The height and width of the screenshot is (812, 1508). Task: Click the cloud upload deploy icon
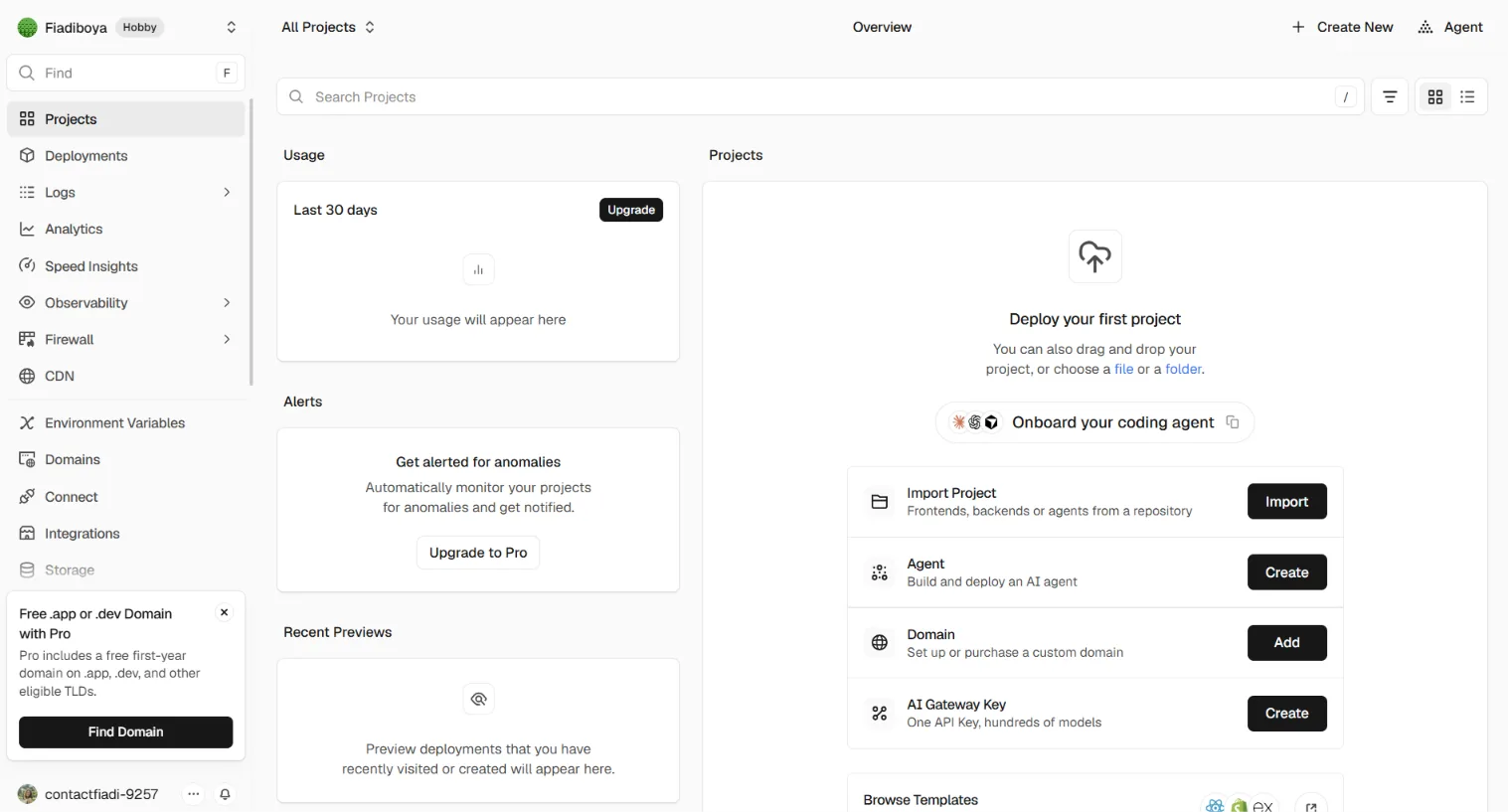point(1095,256)
